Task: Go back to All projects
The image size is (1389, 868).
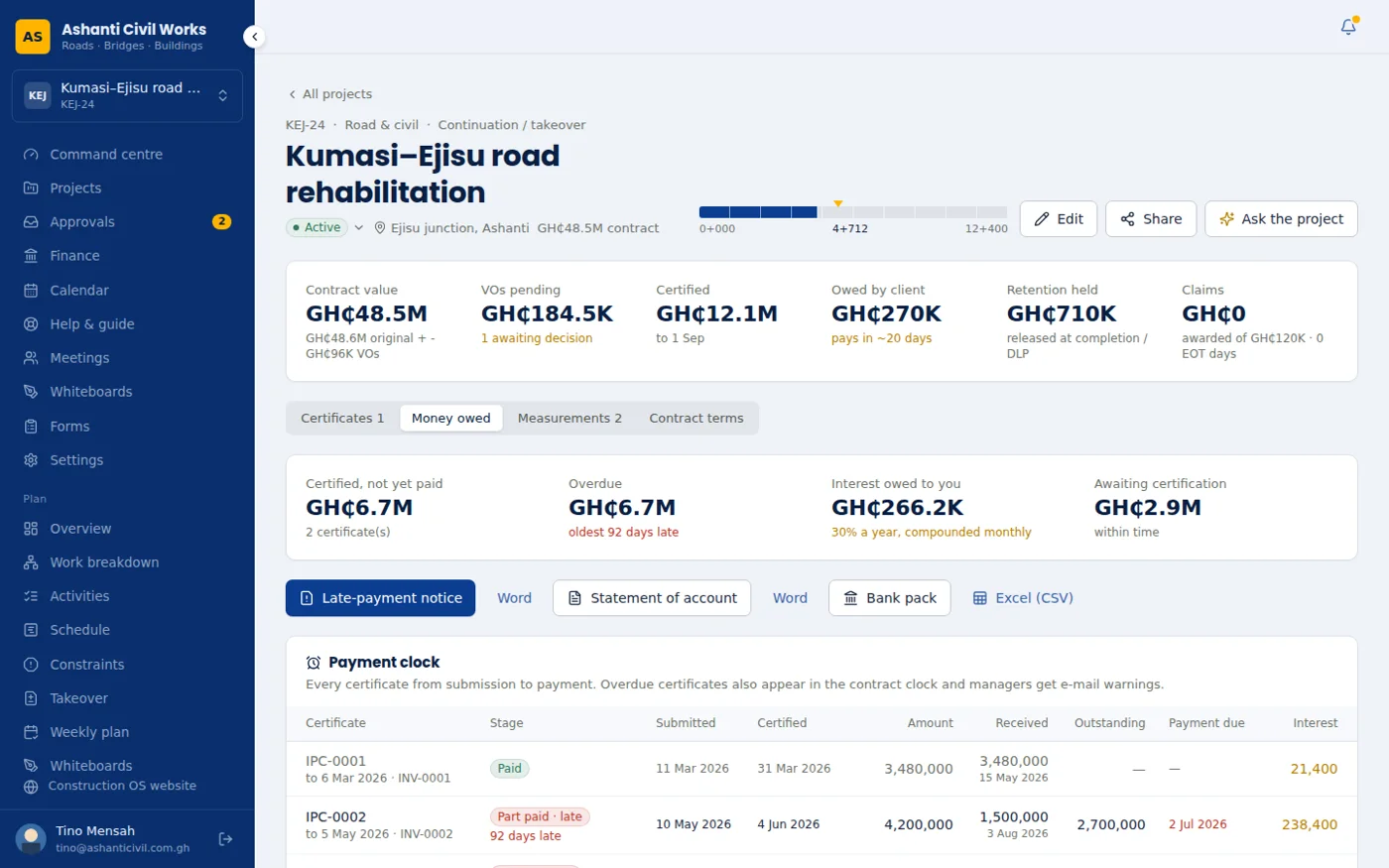Action: coord(330,94)
